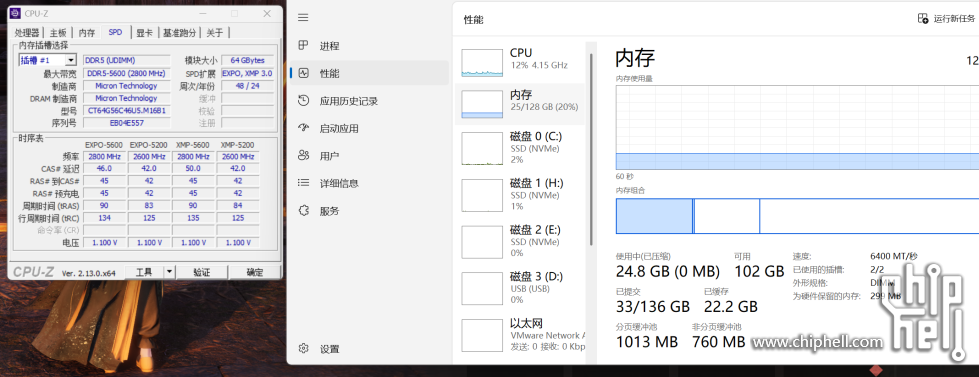Click the 22.2 GB cached value
The width and height of the screenshot is (979, 377).
click(731, 306)
